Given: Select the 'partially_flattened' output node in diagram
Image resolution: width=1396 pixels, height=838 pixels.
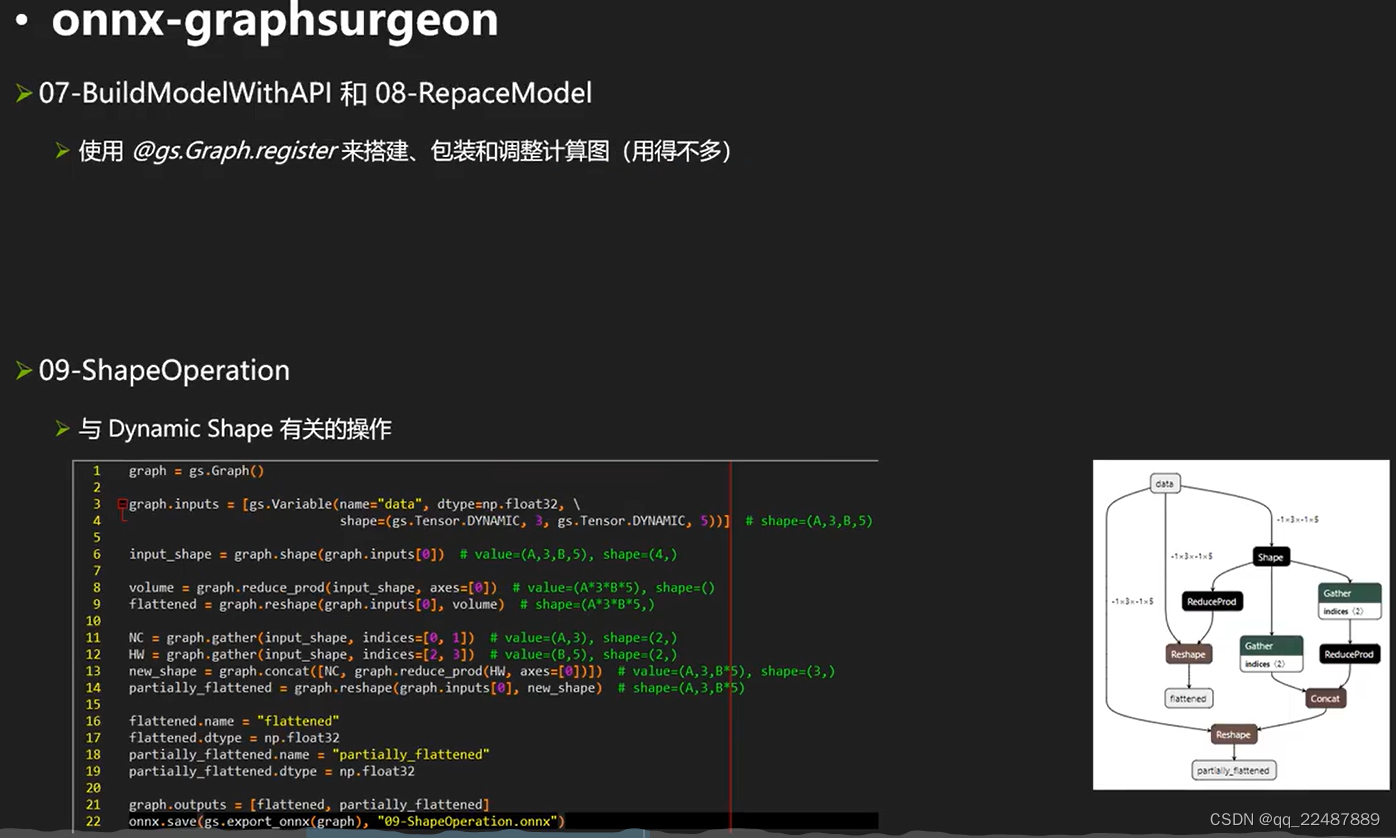Looking at the screenshot, I should click(x=1234, y=770).
